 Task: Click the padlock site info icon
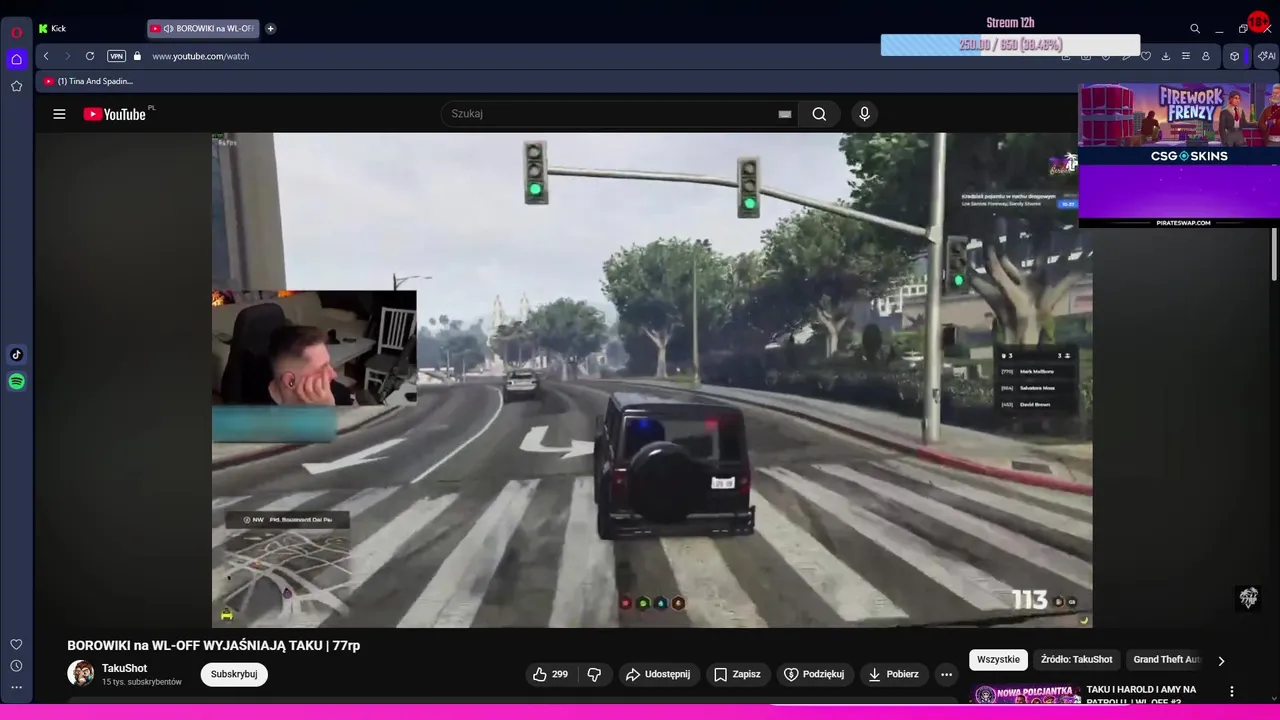pos(137,56)
